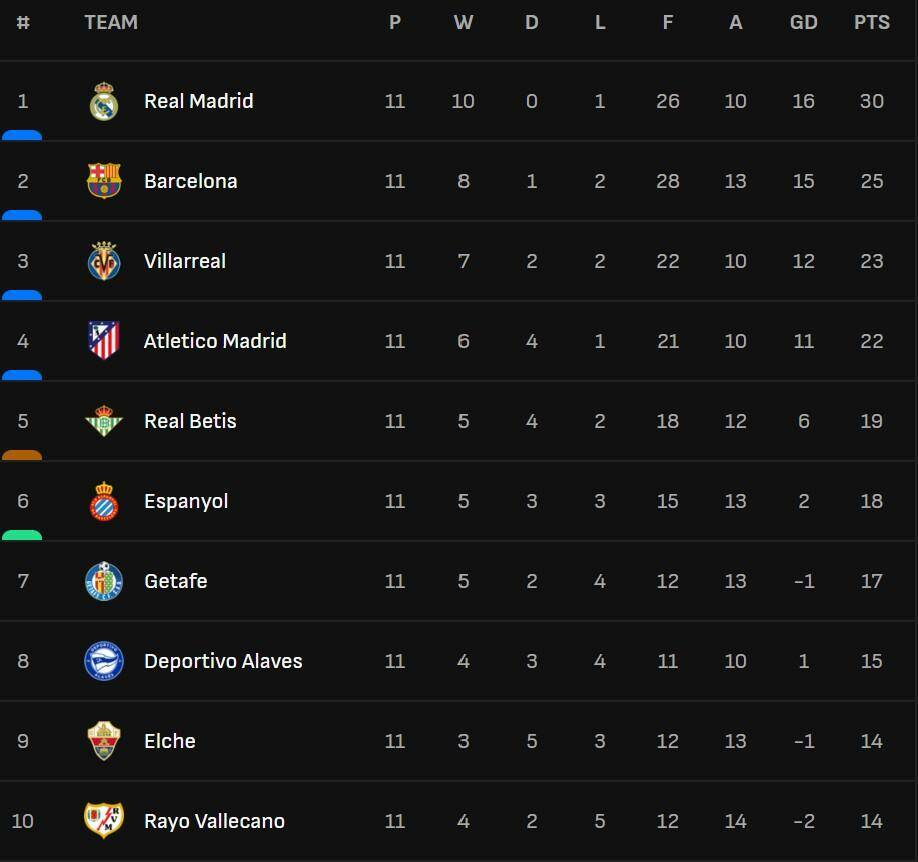The height and width of the screenshot is (862, 918).
Task: Click the Espanyol club crest
Action: 104,501
